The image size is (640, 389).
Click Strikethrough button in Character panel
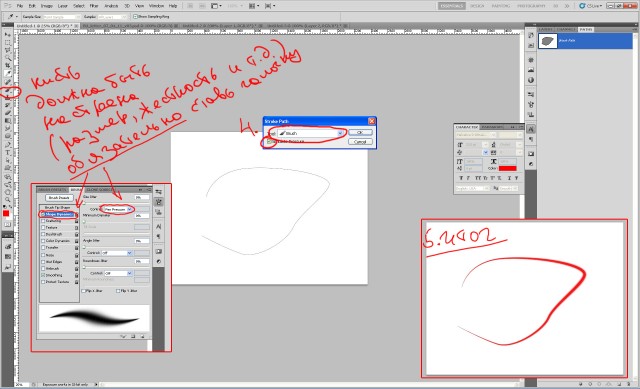[x=516, y=178]
